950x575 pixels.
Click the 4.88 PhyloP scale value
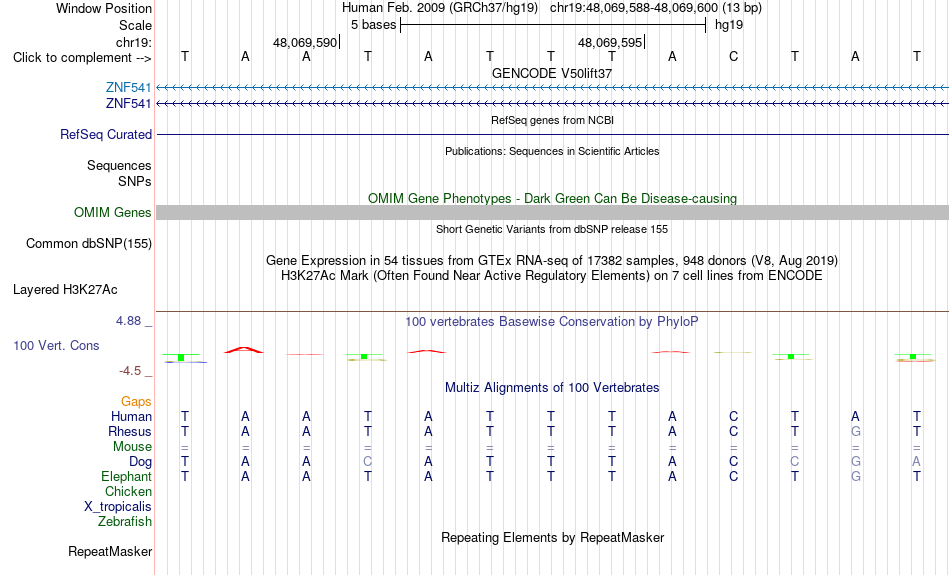click(x=128, y=321)
